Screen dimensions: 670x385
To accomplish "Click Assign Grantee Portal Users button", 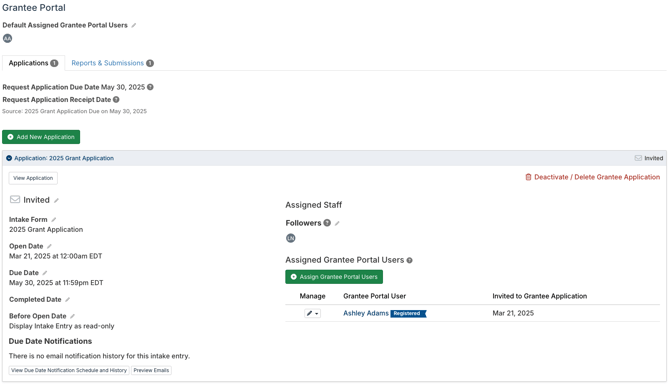I will [x=334, y=277].
